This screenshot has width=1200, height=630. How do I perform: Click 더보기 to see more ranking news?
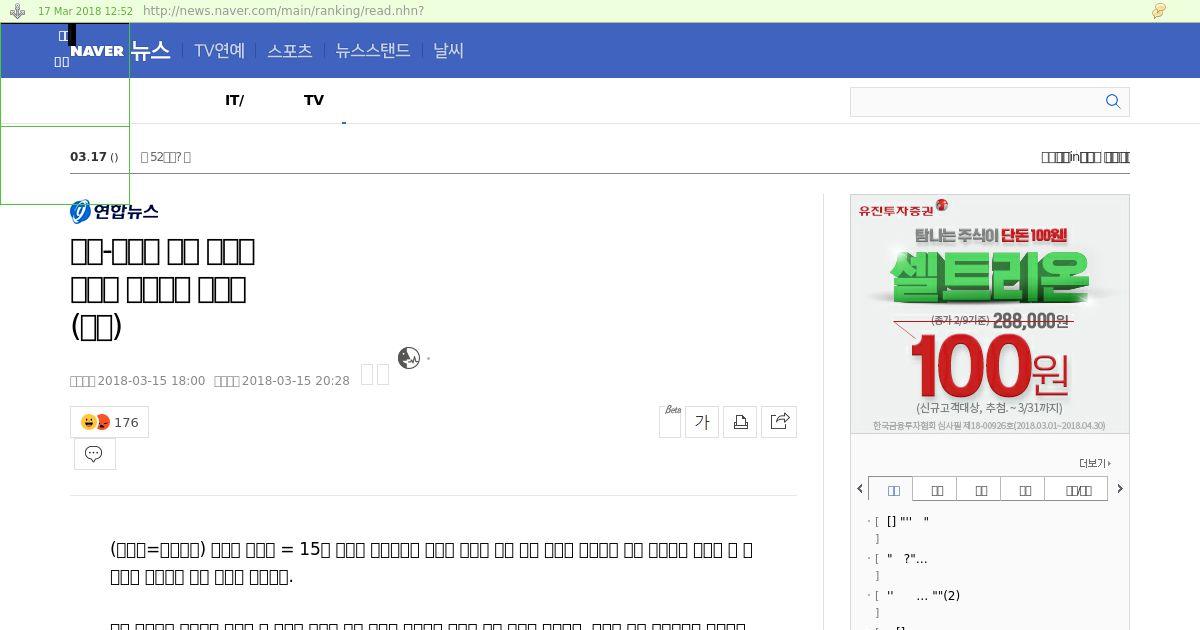click(x=1095, y=463)
